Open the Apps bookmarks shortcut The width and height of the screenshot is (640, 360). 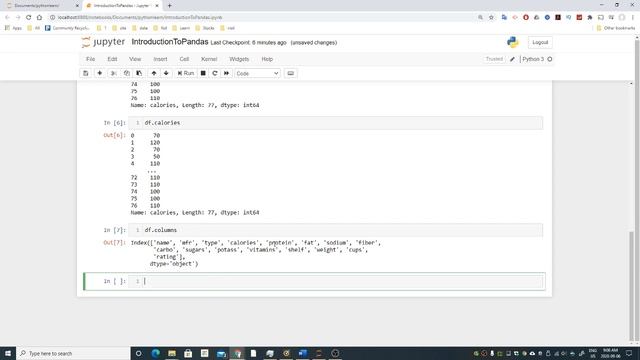tap(13, 28)
